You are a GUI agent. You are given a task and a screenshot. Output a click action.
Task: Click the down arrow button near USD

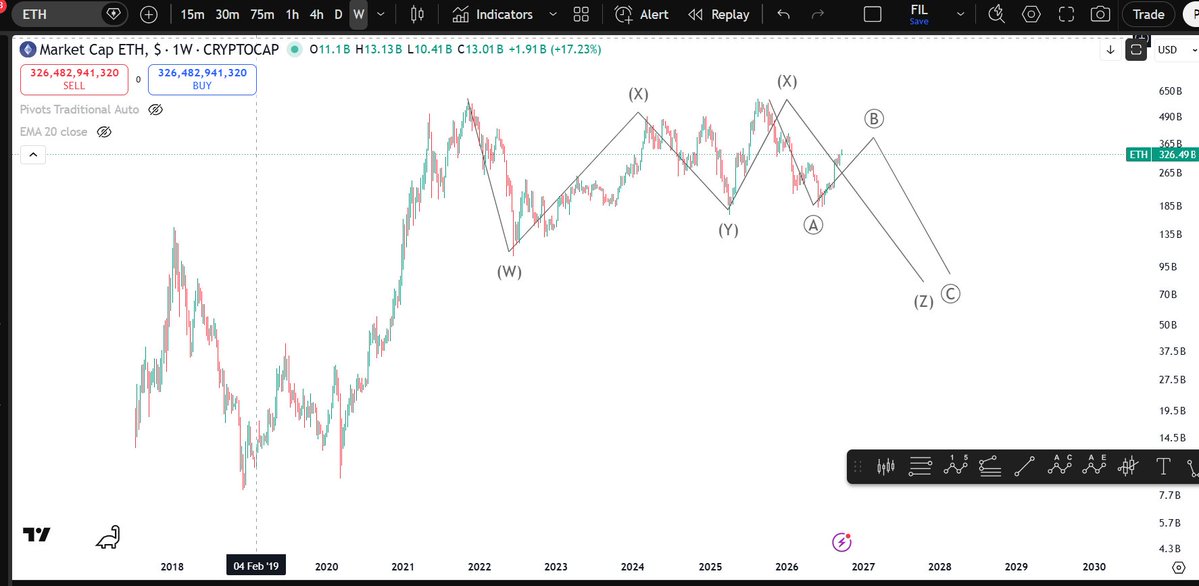tap(1110, 50)
